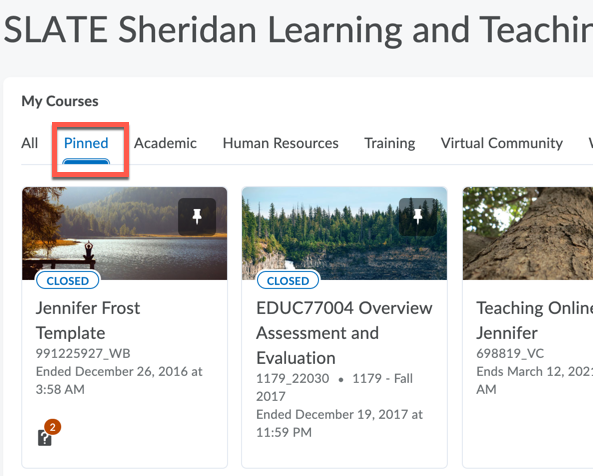The width and height of the screenshot is (593, 476).
Task: Click Ended December 19, 2017 date
Action: tap(339, 423)
